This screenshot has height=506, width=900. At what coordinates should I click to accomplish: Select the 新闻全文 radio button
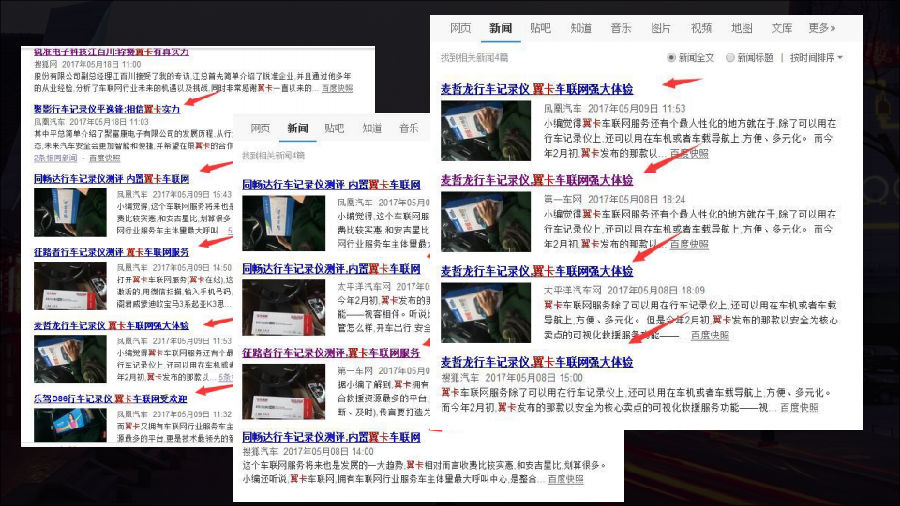(x=672, y=58)
